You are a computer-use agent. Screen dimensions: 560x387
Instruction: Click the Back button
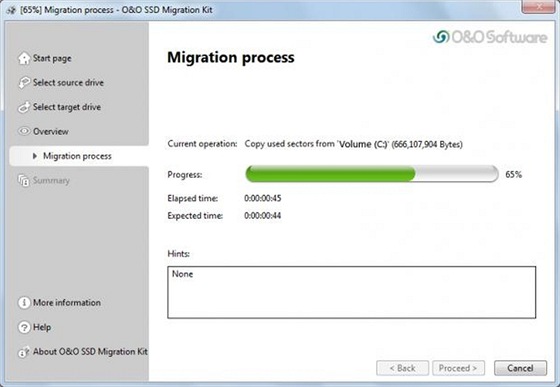(x=402, y=368)
